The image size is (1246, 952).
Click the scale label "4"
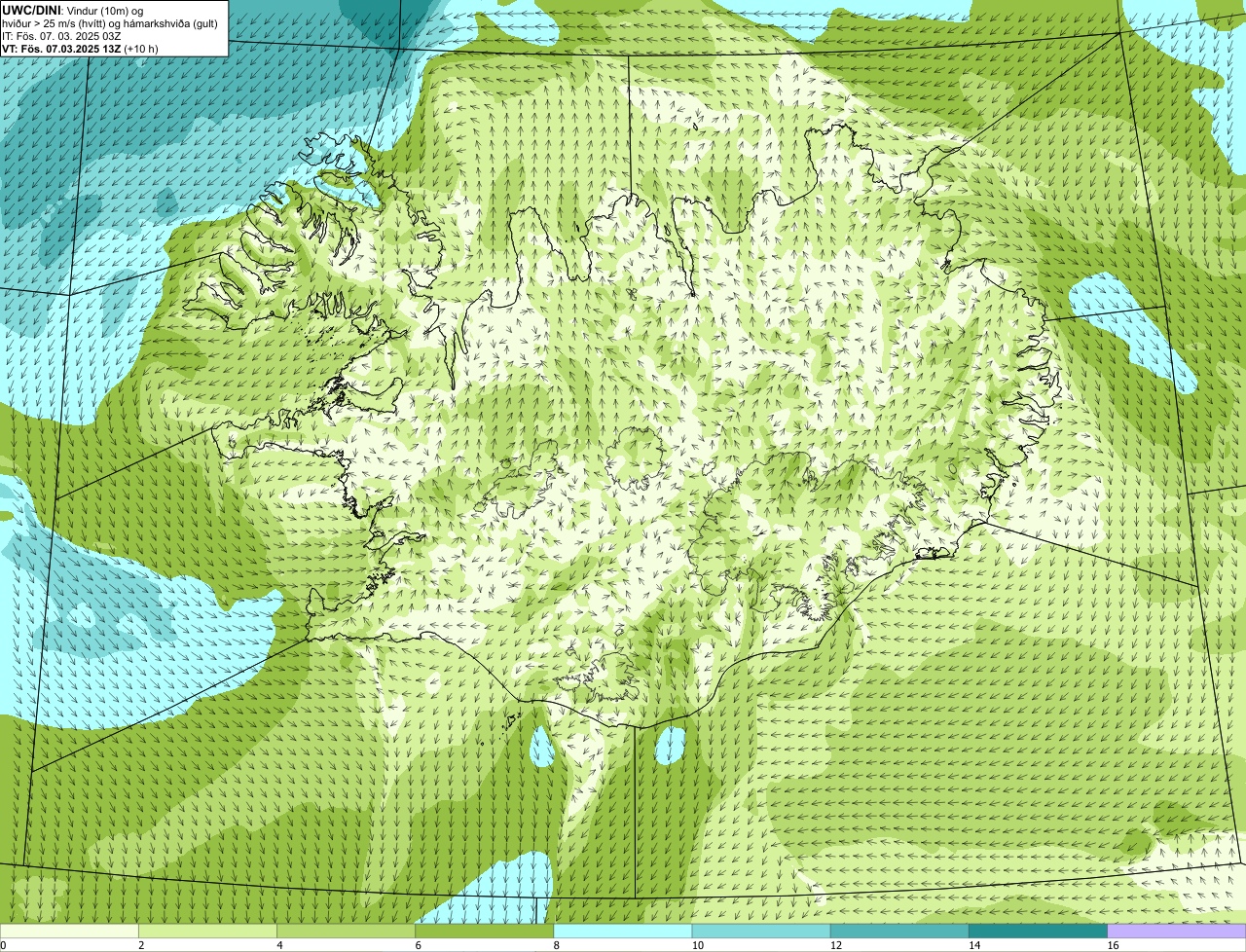[279, 945]
